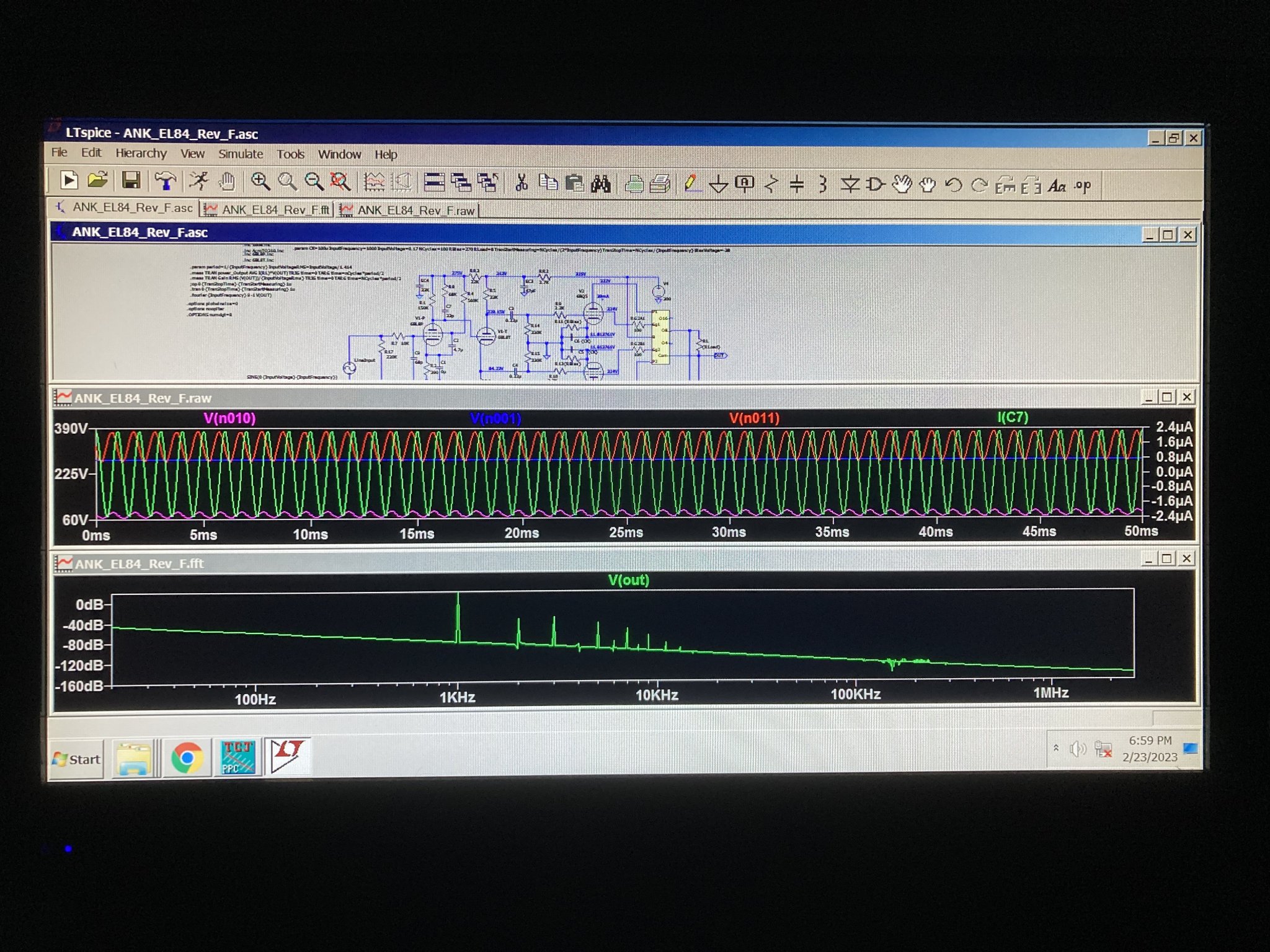Select the Capacitor component tool
This screenshot has width=1270, height=952.
click(797, 184)
